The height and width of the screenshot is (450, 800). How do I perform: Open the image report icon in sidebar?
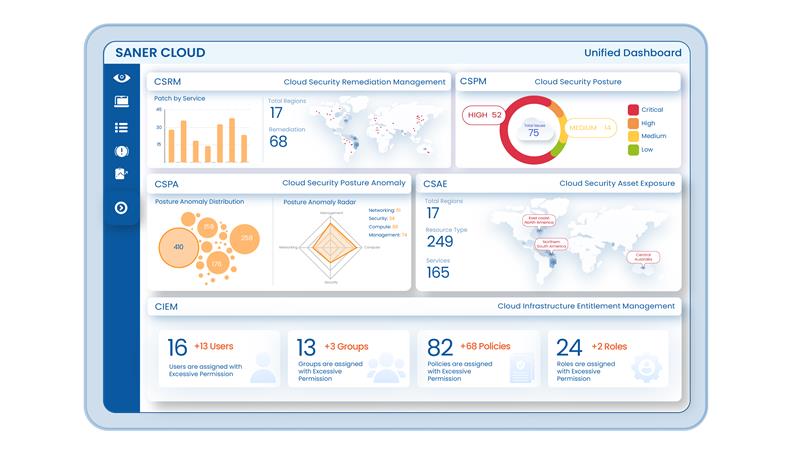[x=122, y=174]
